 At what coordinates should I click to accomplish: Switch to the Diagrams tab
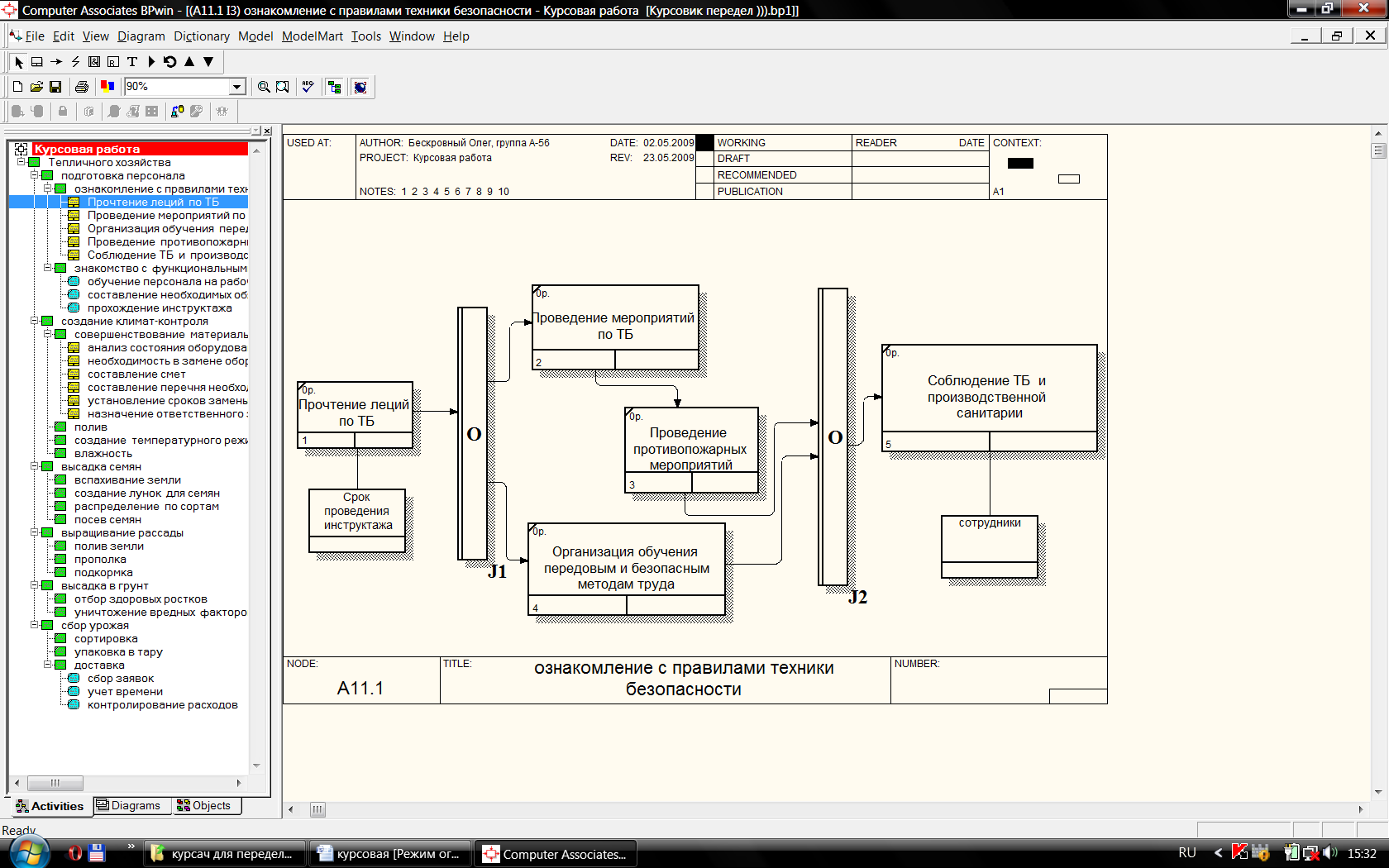point(129,805)
